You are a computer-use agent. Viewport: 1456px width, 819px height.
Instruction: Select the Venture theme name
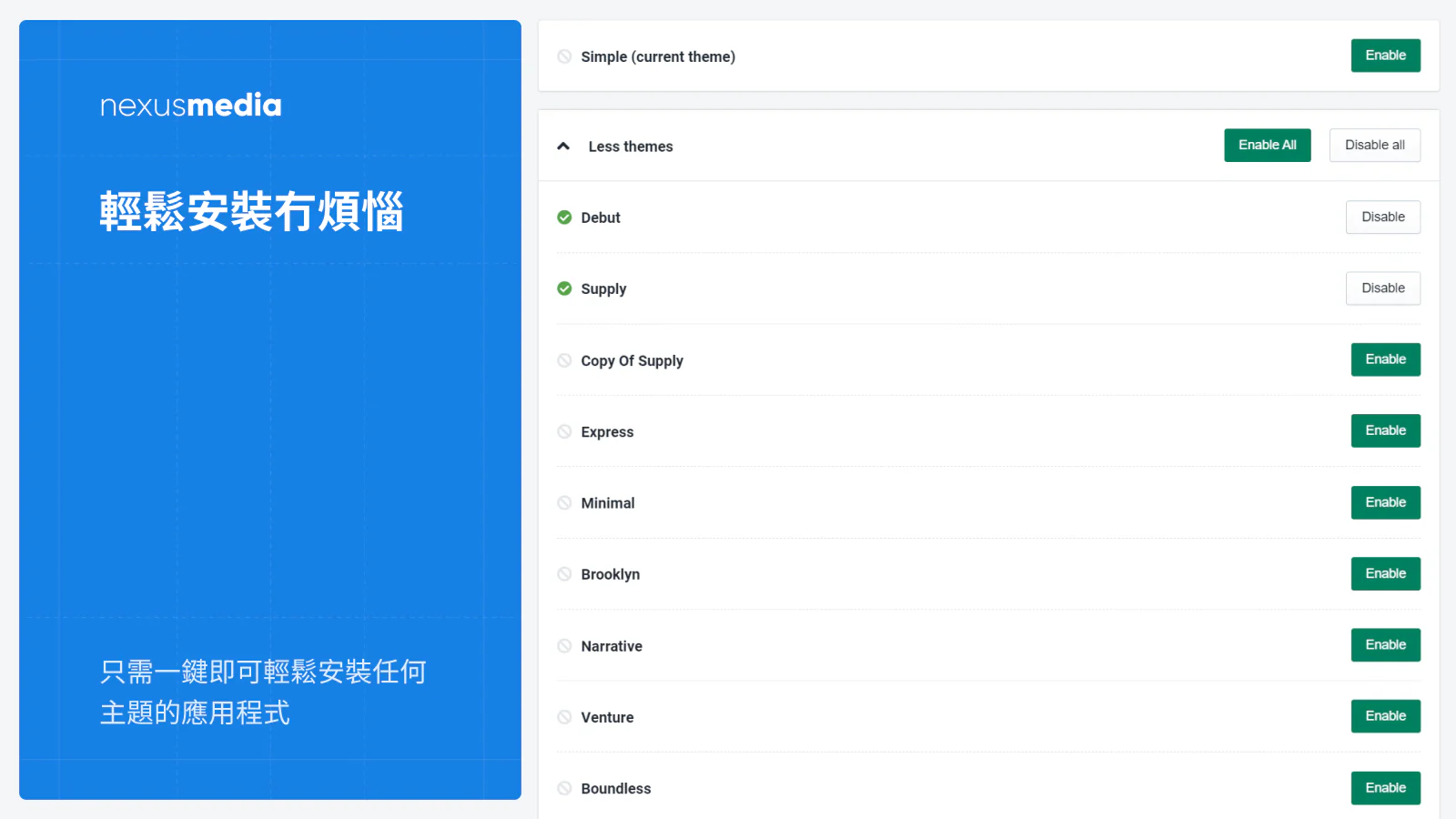[607, 717]
